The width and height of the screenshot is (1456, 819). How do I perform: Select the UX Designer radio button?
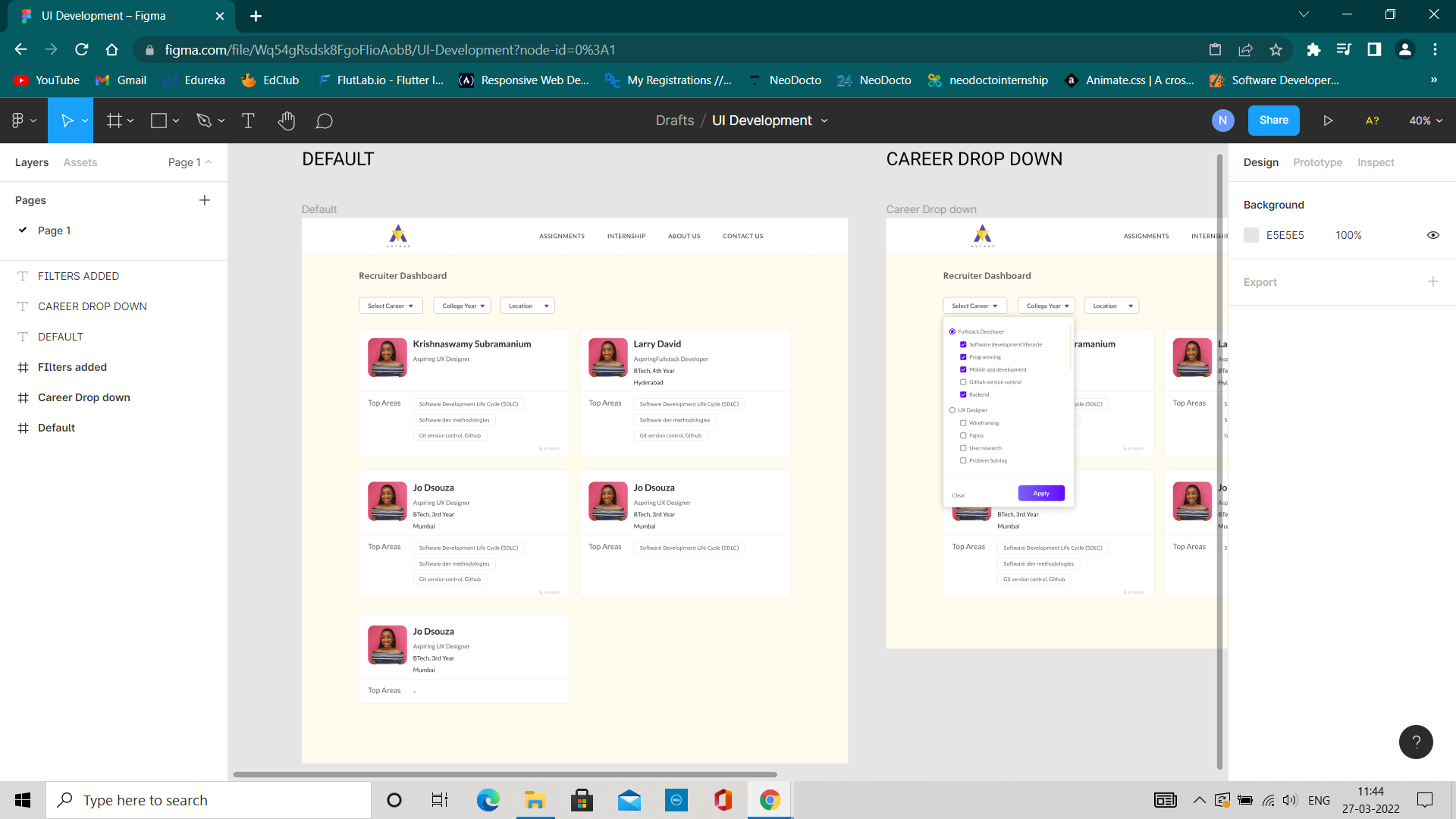click(952, 410)
